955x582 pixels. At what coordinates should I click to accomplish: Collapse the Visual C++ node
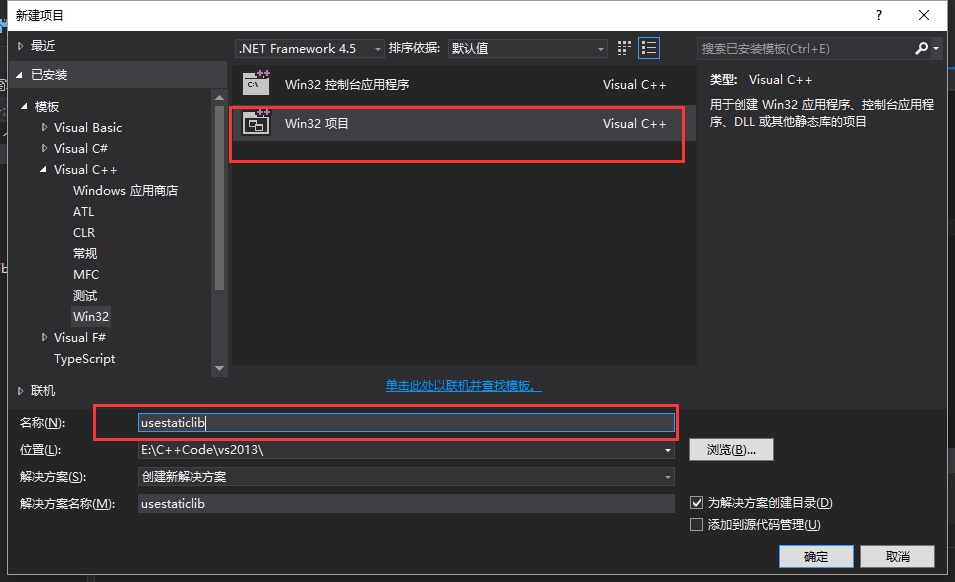click(43, 169)
